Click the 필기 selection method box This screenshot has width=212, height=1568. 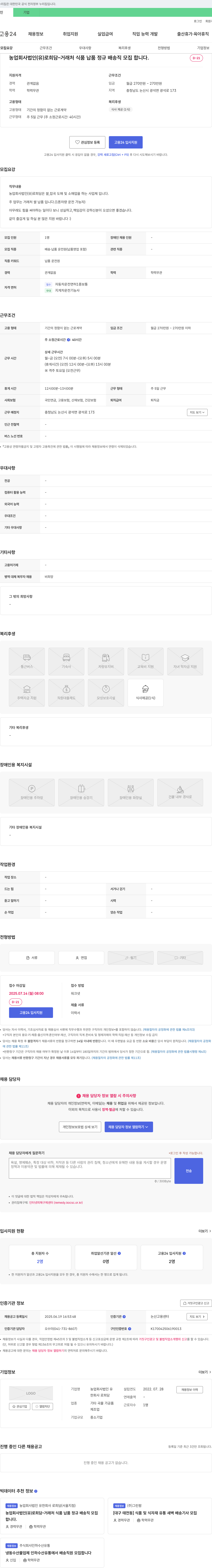(130, 957)
